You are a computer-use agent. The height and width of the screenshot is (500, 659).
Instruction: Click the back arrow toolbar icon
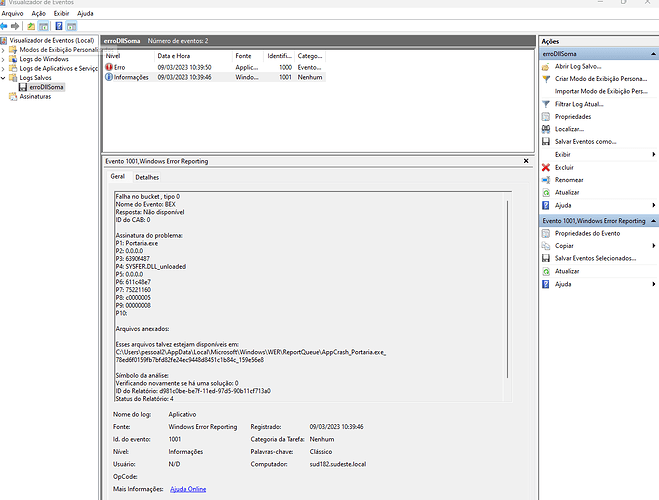[x=4, y=26]
